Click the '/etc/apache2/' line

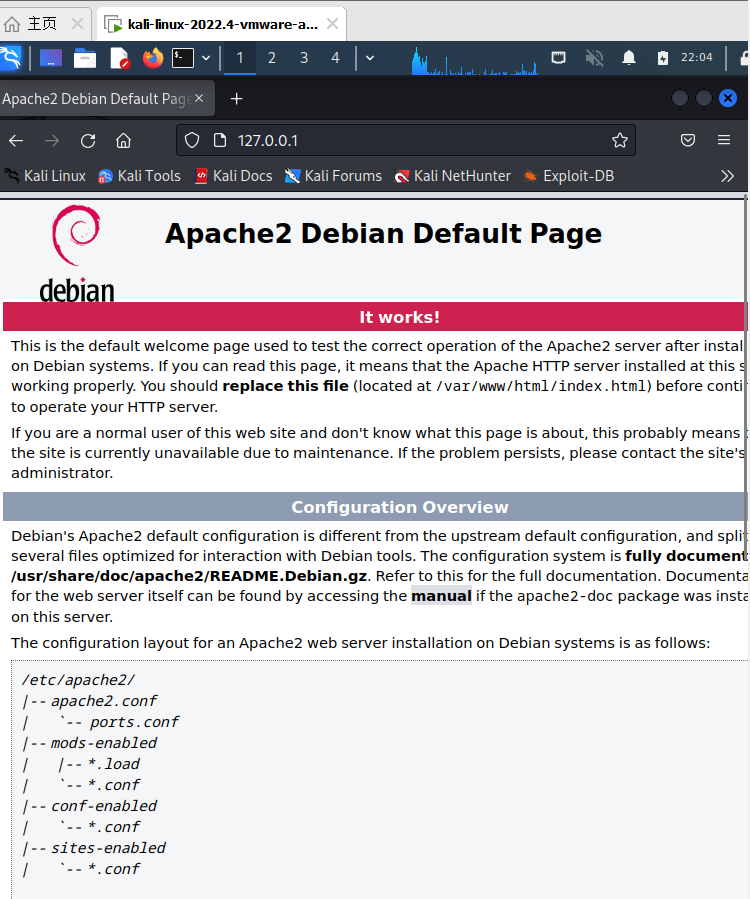(x=79, y=680)
